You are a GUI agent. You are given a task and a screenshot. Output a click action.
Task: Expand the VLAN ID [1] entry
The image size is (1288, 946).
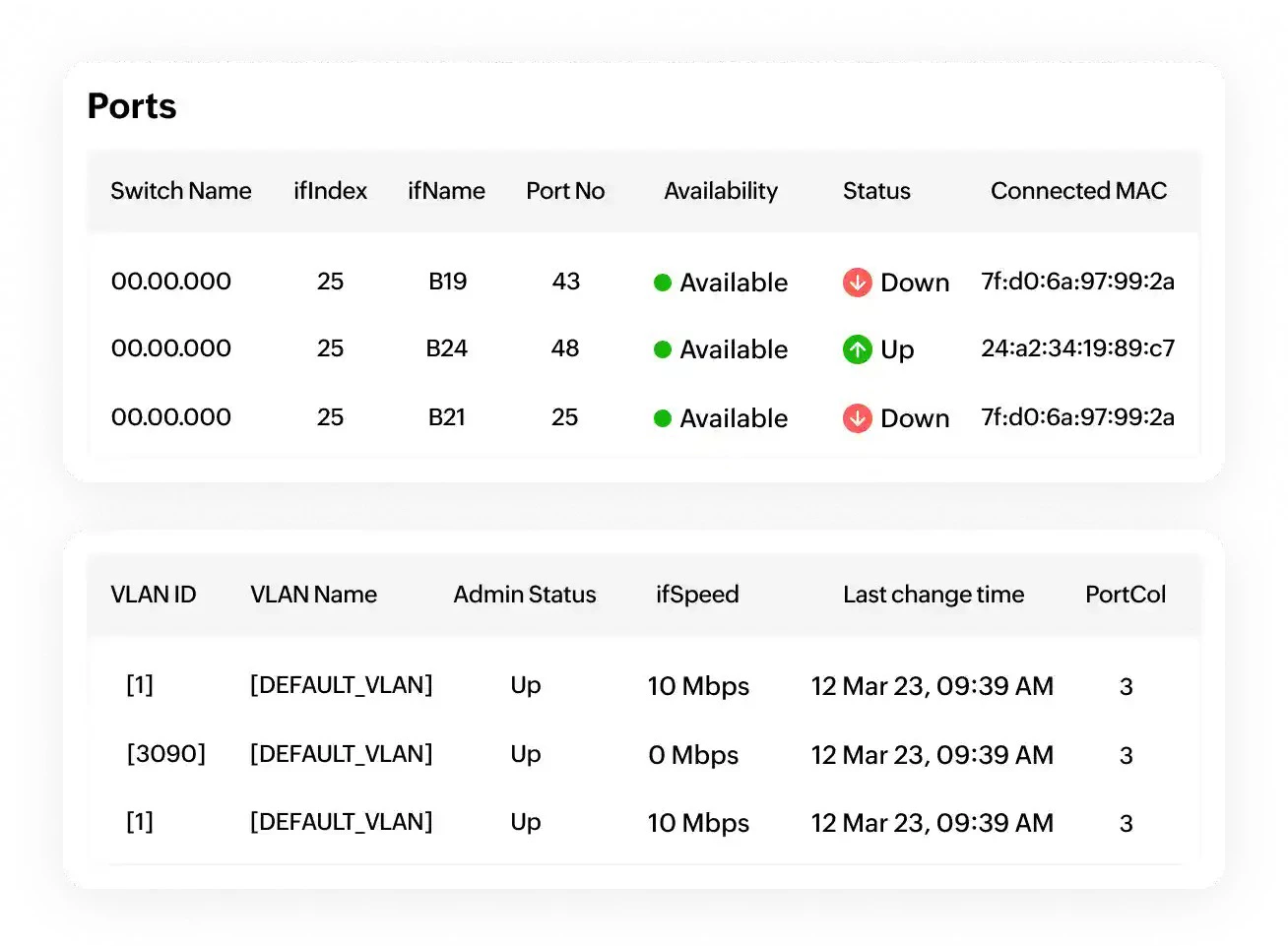point(139,686)
